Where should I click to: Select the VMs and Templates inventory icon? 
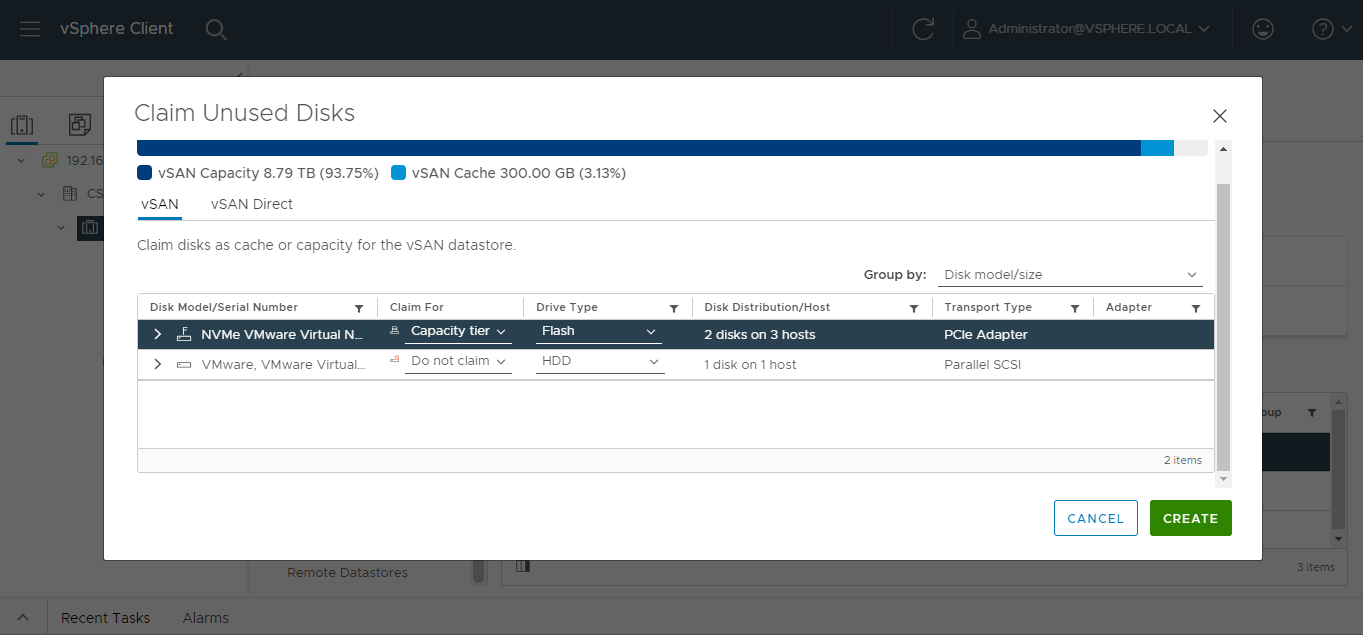pos(80,125)
